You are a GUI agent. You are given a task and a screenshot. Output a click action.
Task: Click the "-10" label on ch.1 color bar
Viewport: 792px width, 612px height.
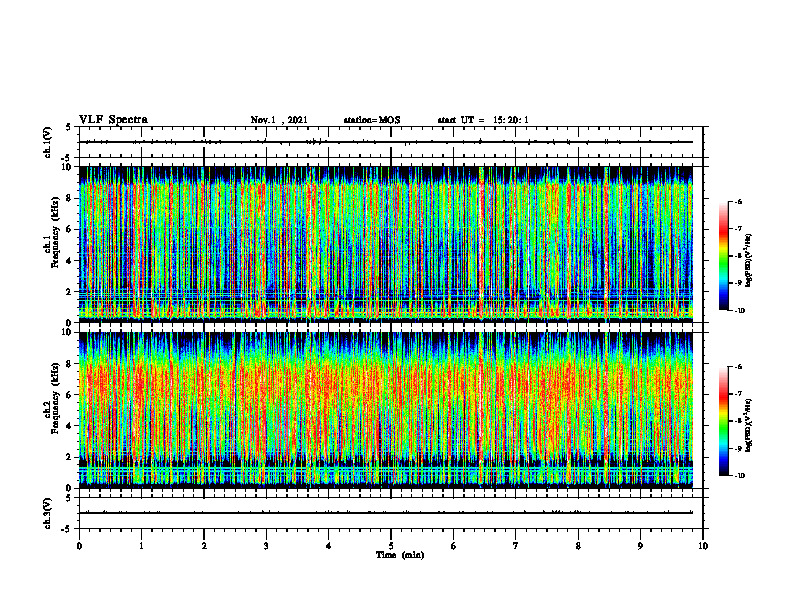point(739,311)
